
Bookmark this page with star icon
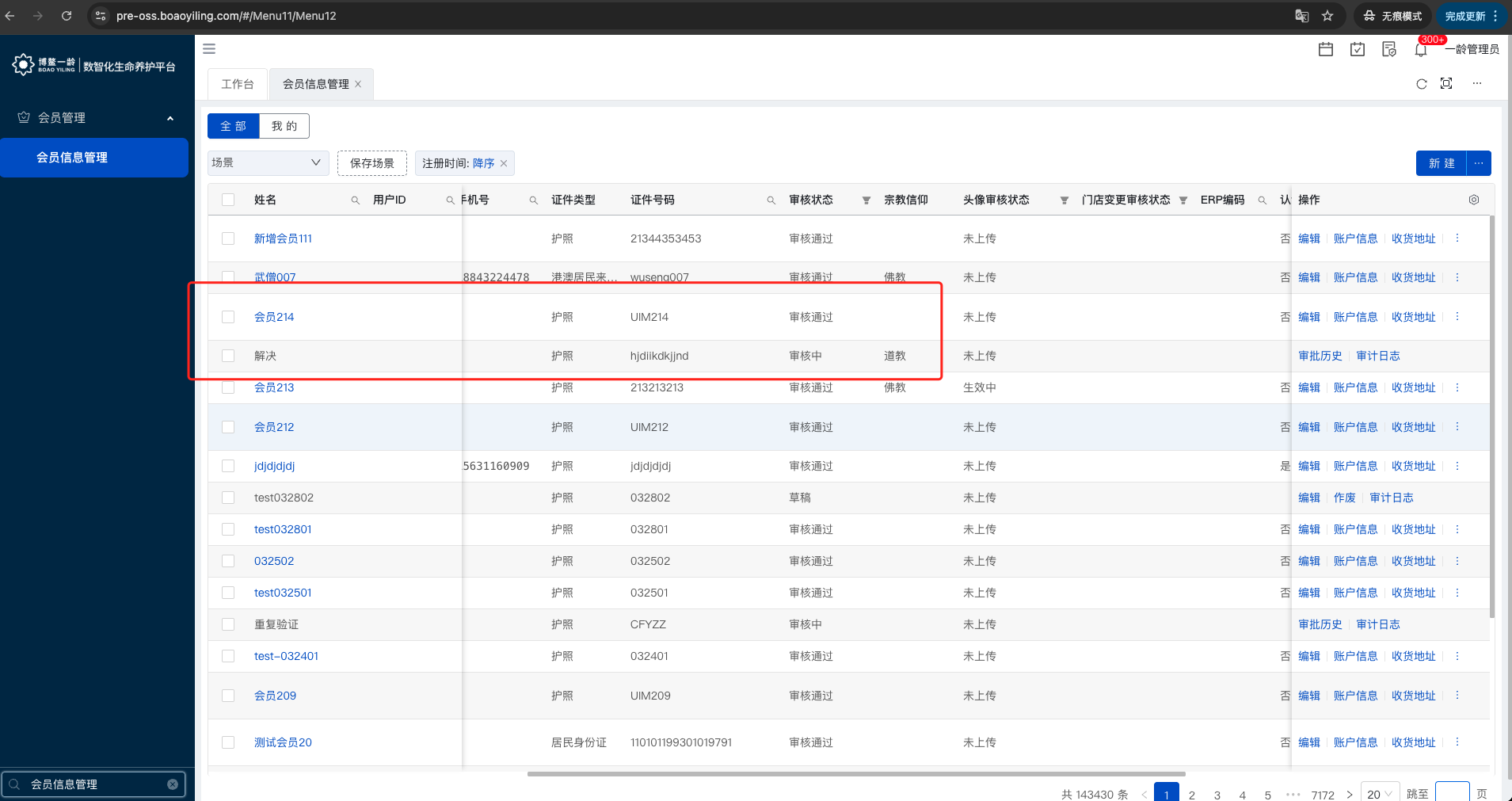[1328, 16]
